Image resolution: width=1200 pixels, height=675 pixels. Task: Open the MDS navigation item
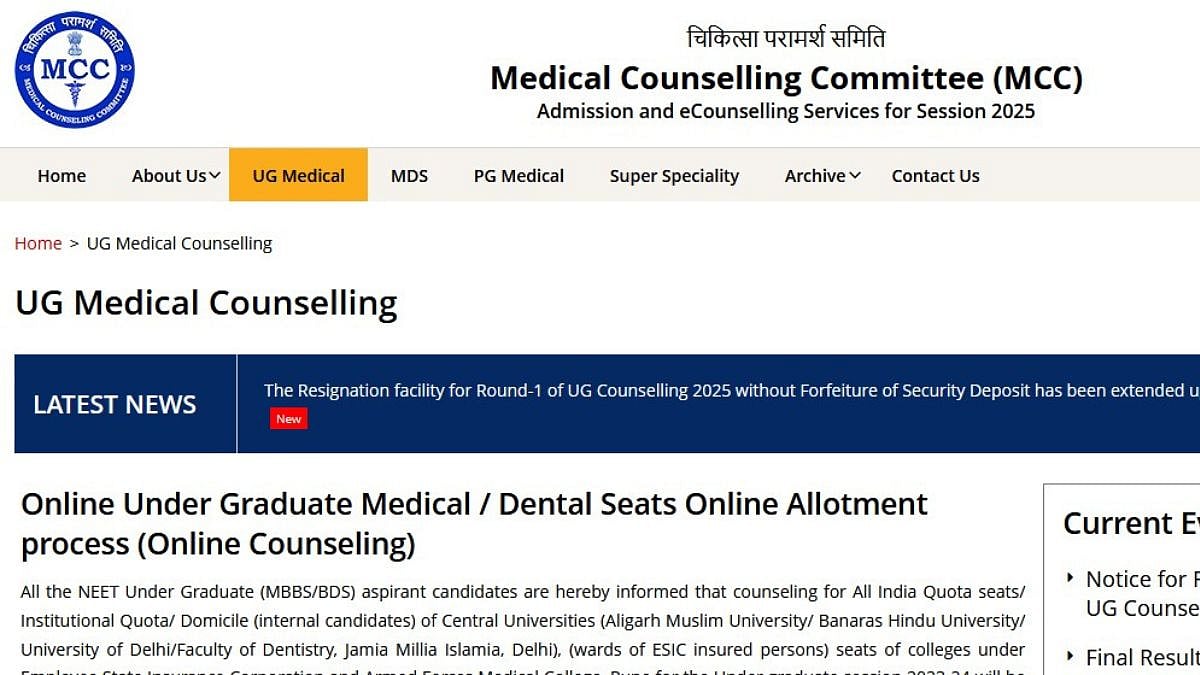point(409,176)
